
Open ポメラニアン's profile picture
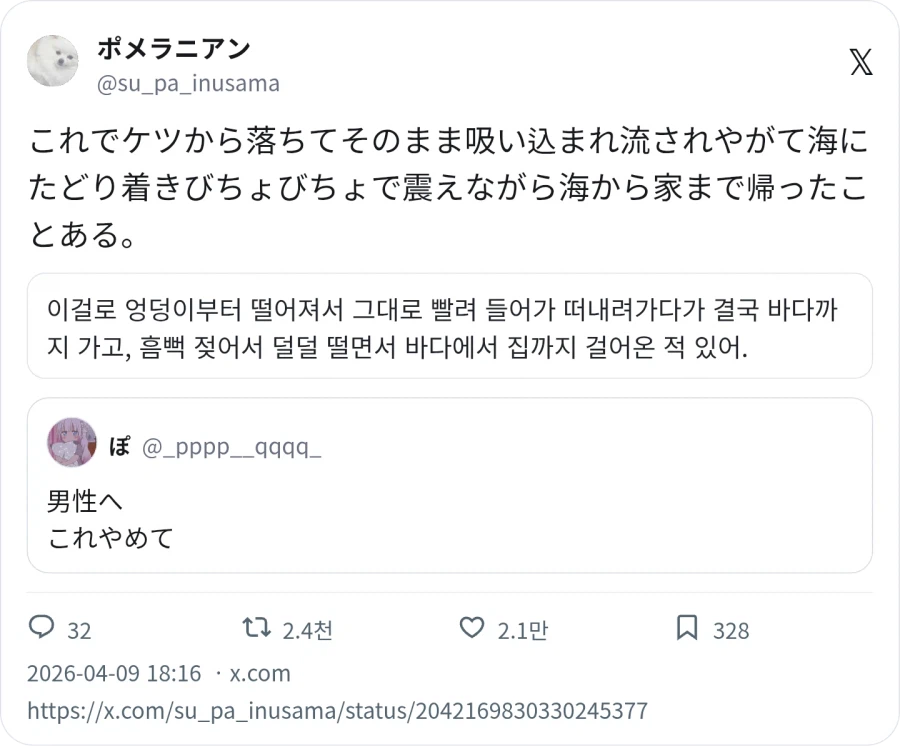pos(53,61)
